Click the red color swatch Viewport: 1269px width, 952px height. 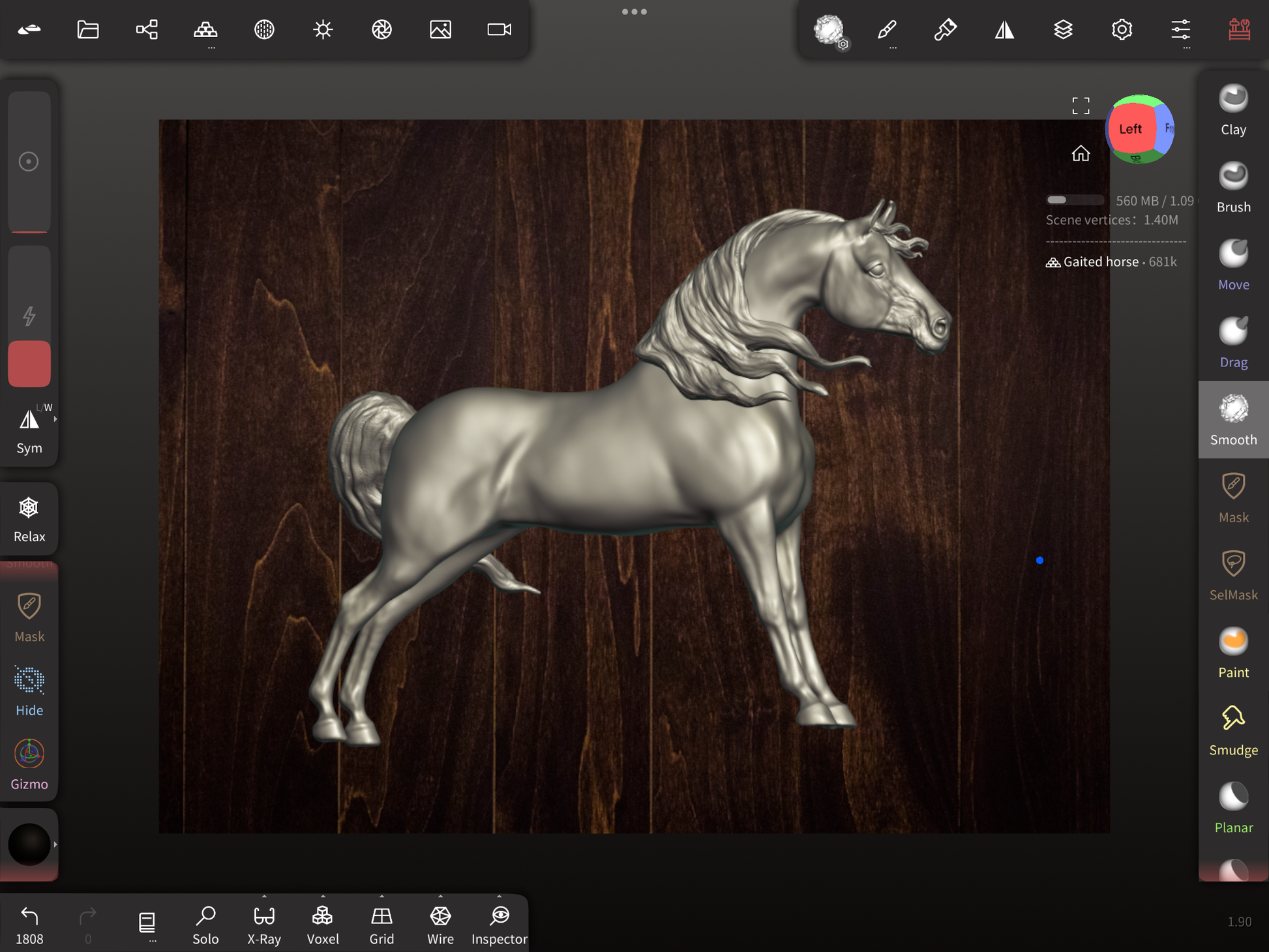[x=29, y=363]
